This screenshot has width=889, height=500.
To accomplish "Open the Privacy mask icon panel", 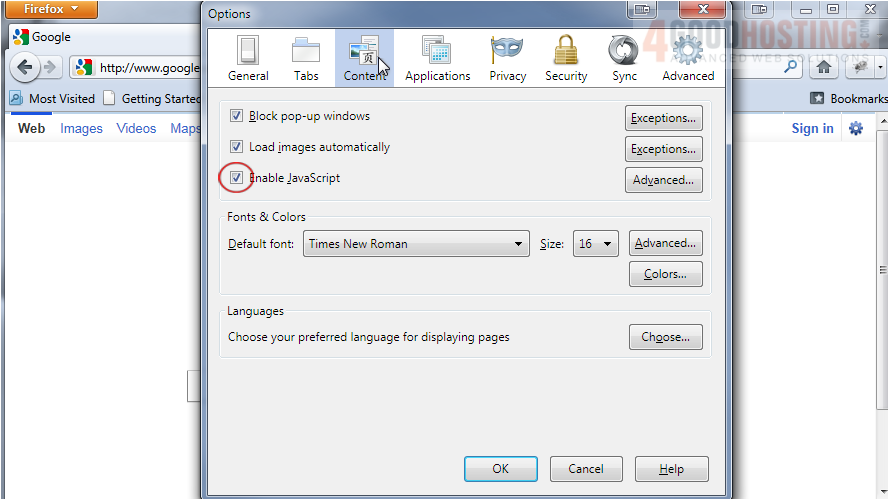I will [x=508, y=58].
